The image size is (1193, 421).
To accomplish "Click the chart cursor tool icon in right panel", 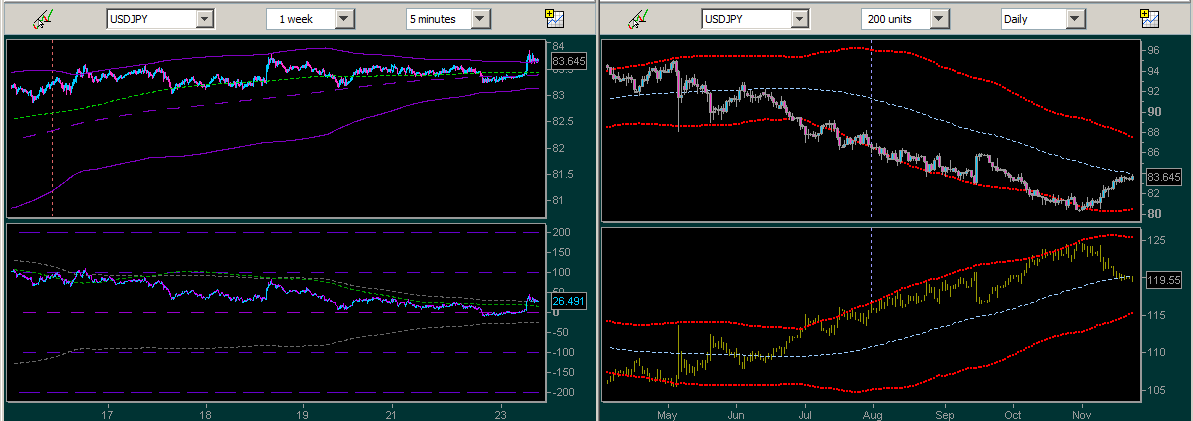I will (636, 19).
